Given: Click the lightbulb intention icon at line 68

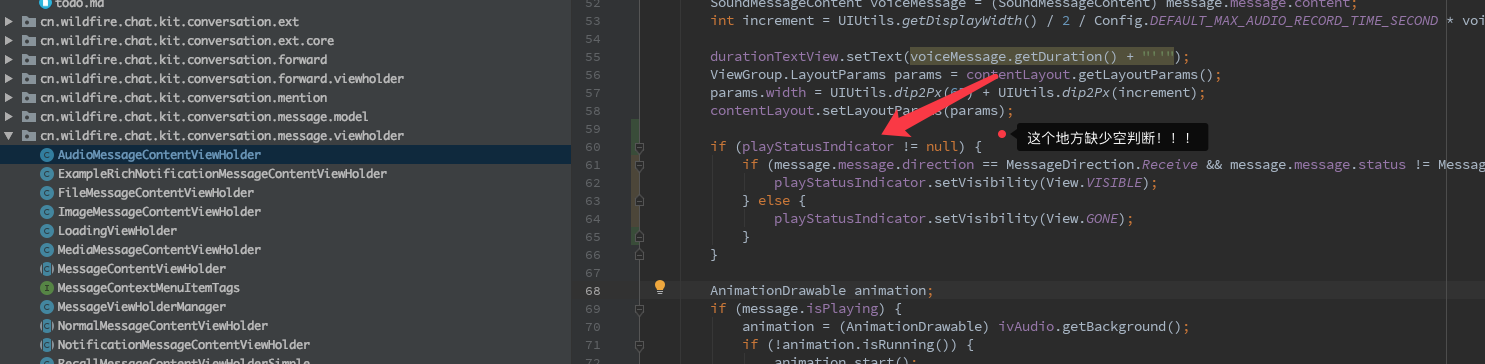Looking at the screenshot, I should (x=660, y=287).
